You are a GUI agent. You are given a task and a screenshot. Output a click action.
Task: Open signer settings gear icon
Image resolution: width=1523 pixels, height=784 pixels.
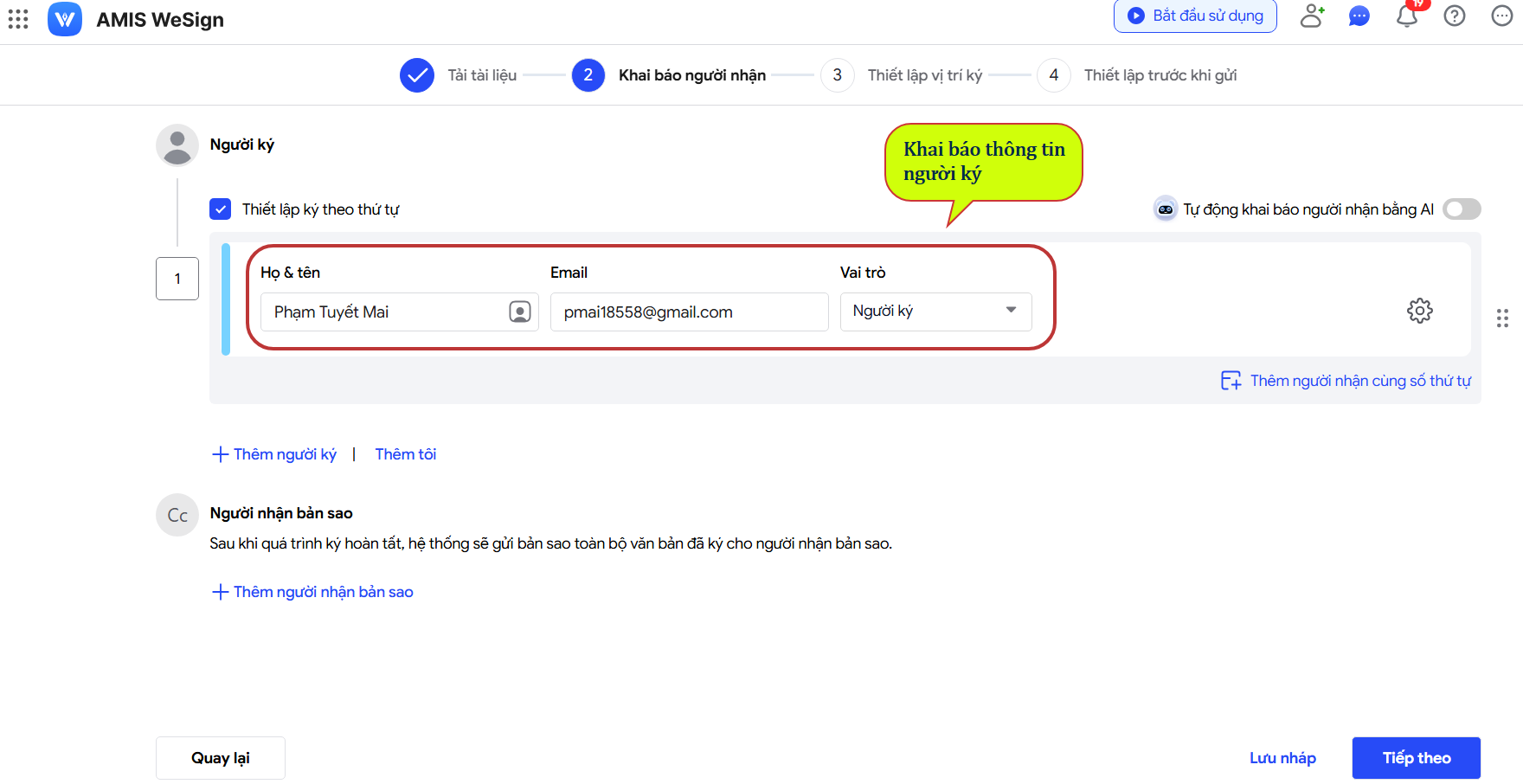click(1420, 311)
